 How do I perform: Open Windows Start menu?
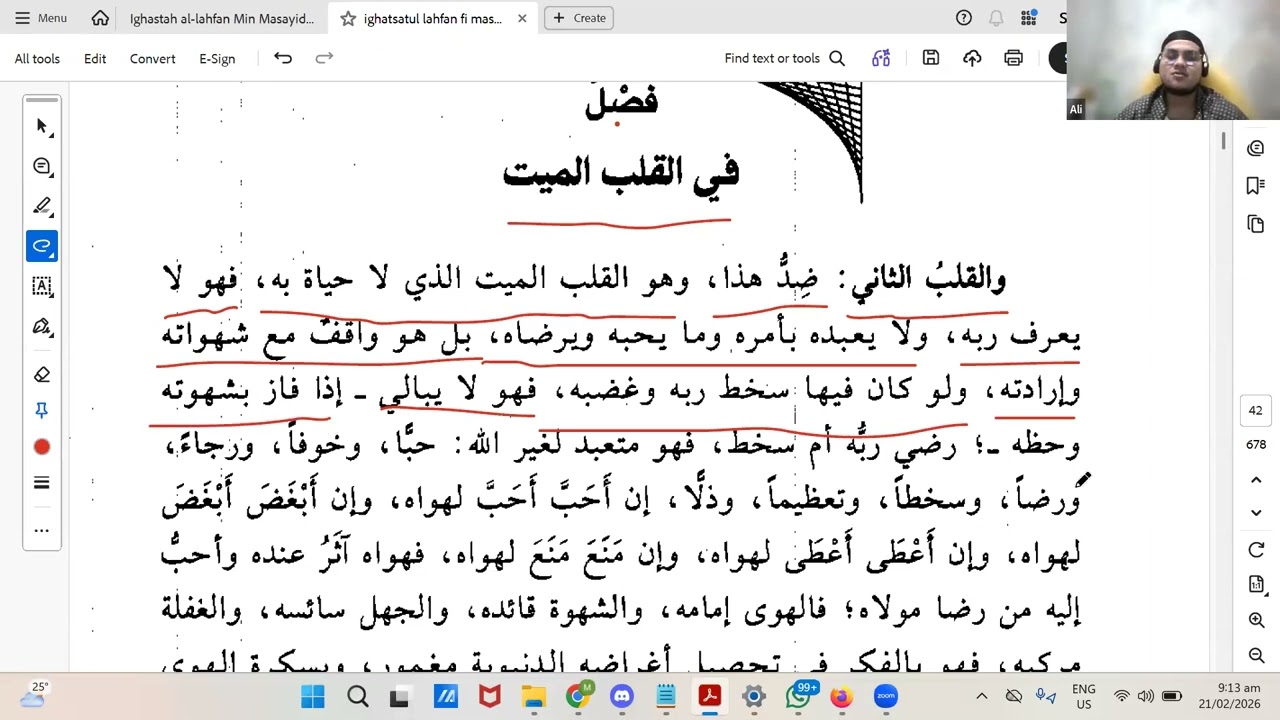(x=312, y=696)
